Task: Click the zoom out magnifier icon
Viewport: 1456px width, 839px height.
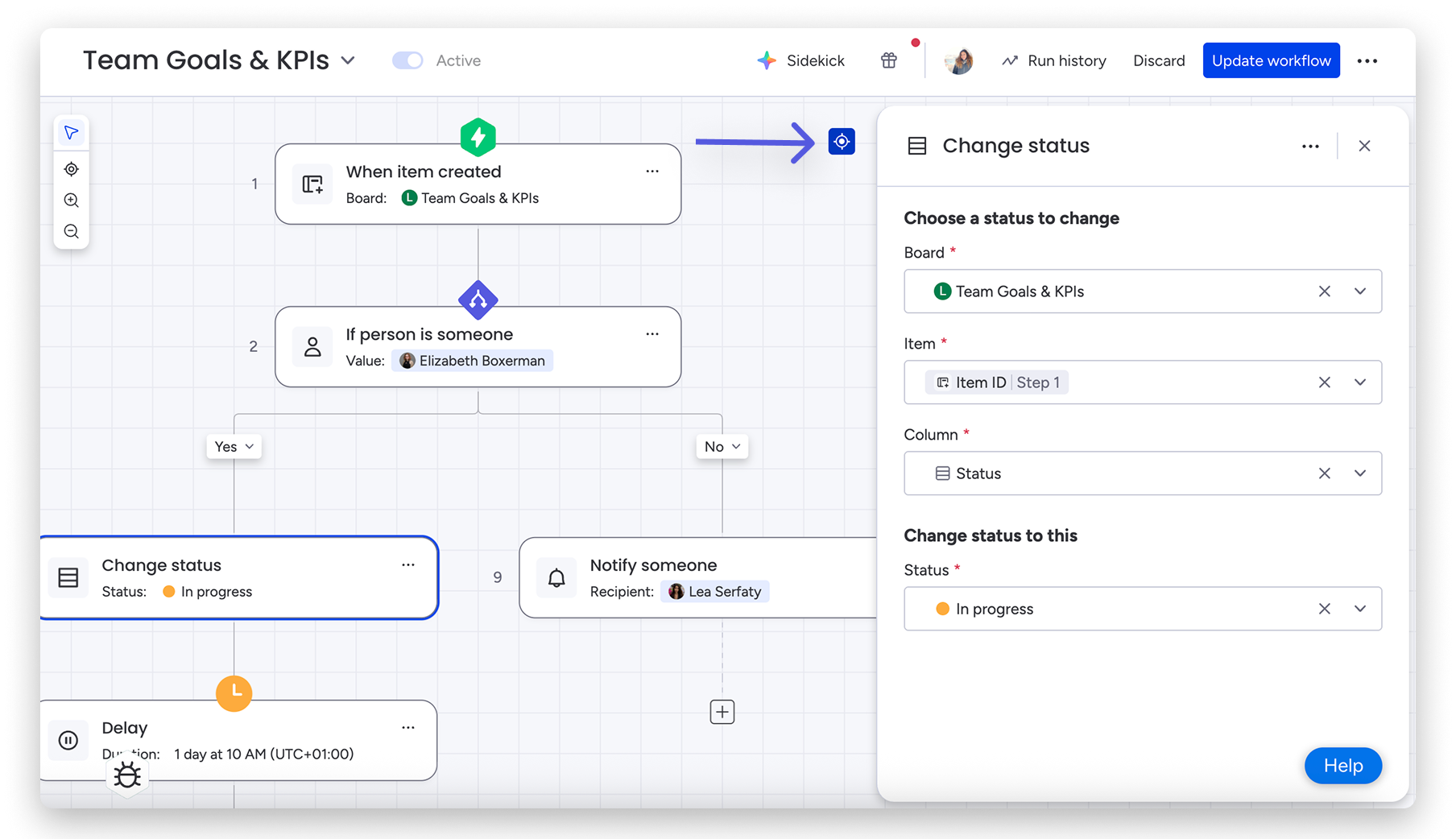Action: coord(72,232)
